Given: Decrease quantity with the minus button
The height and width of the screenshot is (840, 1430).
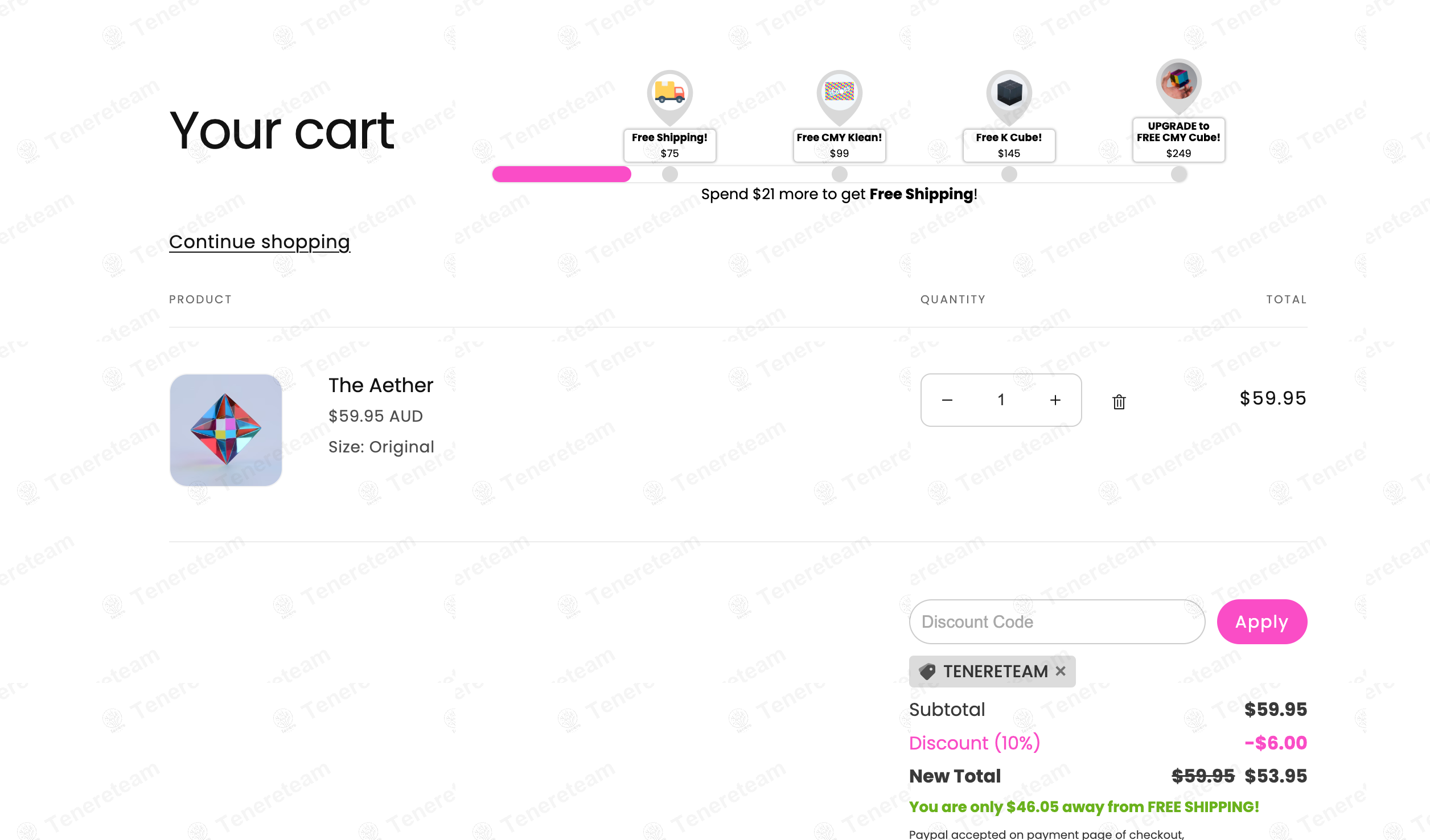Looking at the screenshot, I should click(x=947, y=400).
